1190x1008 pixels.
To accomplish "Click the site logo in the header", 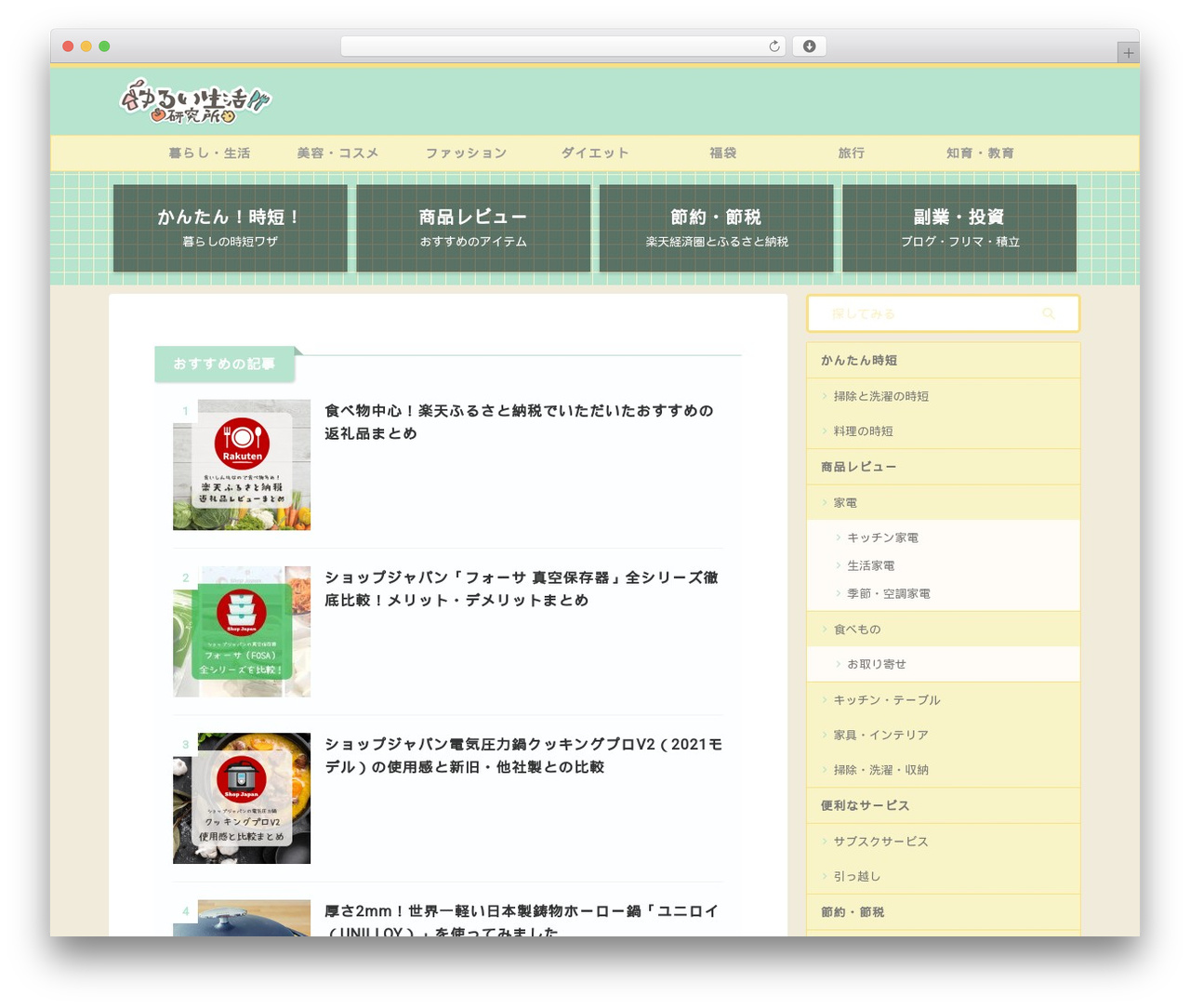I will (x=195, y=100).
